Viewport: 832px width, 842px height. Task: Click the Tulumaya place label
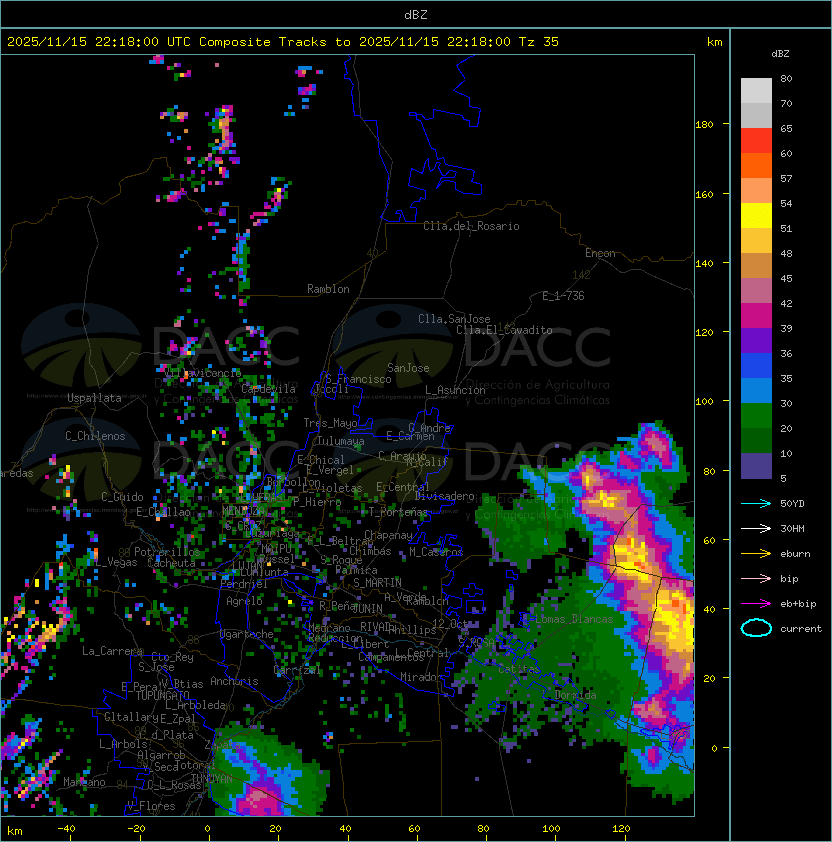pyautogui.click(x=341, y=441)
